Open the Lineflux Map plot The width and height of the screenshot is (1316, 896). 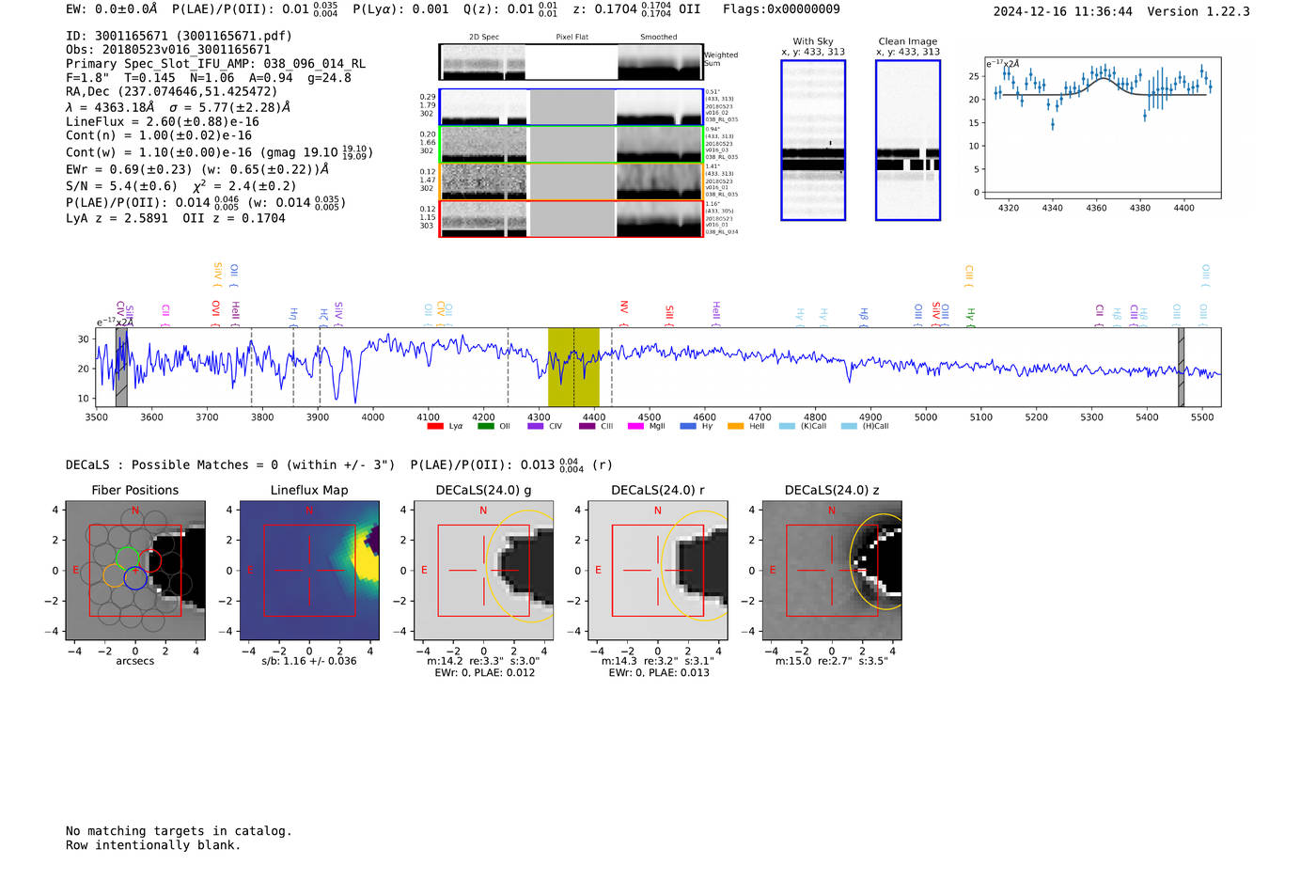309,571
